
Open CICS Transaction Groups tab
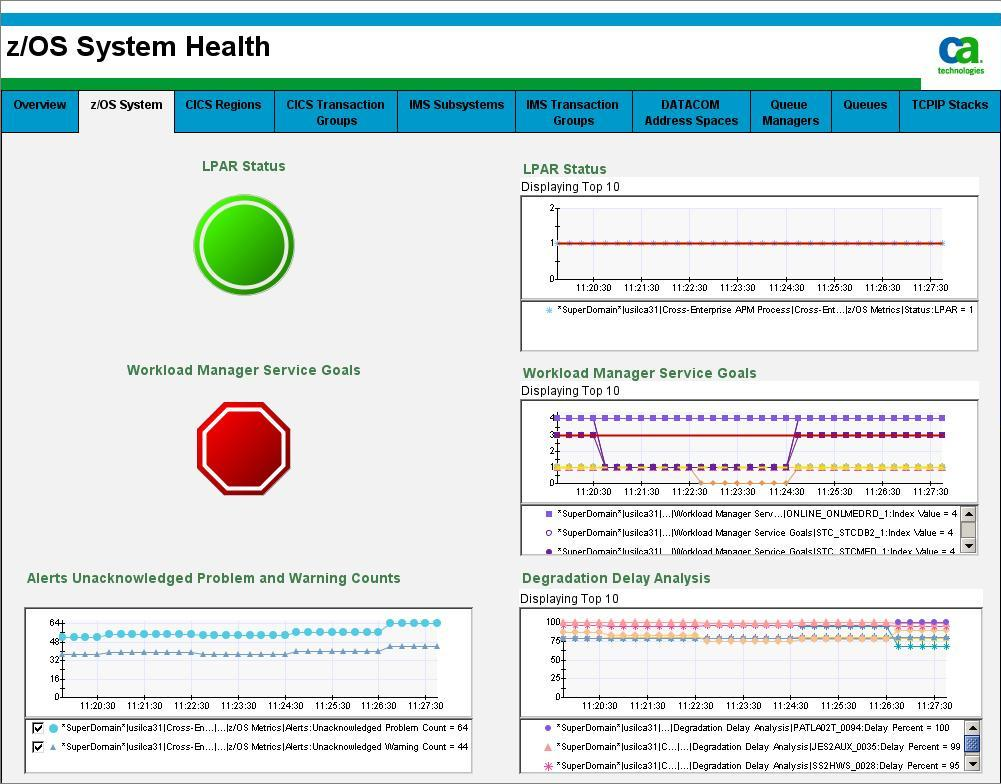tap(336, 111)
